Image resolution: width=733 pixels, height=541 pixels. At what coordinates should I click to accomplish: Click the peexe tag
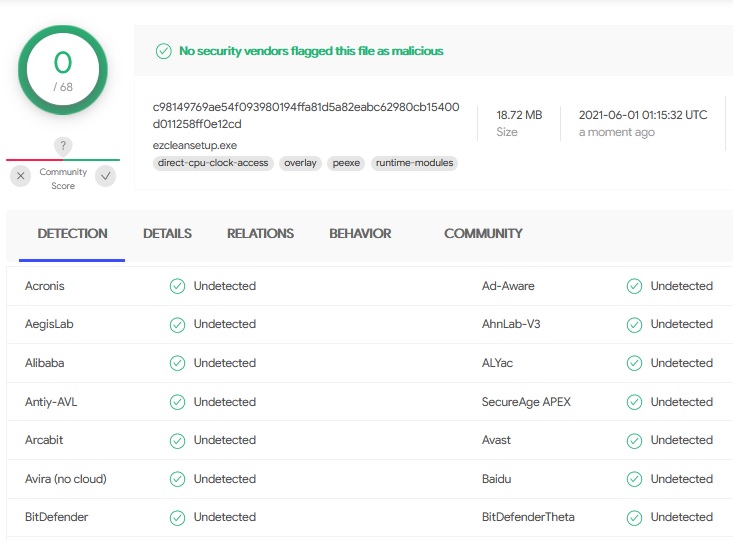click(346, 163)
